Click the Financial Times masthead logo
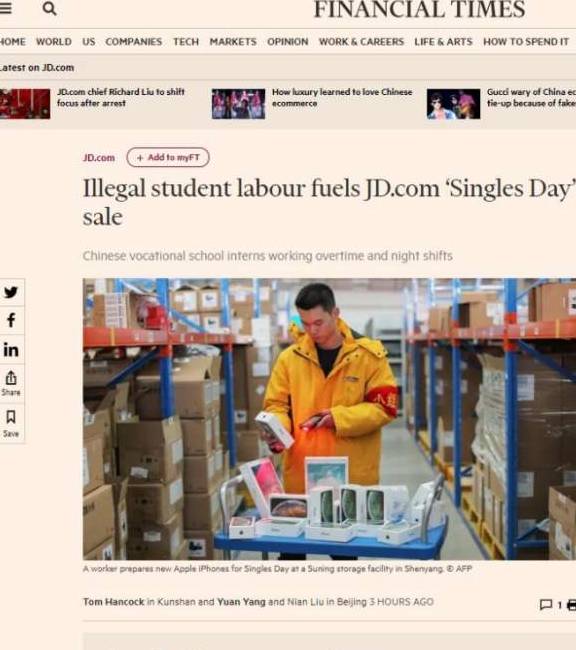Viewport: 576px width, 650px height. pos(420,9)
